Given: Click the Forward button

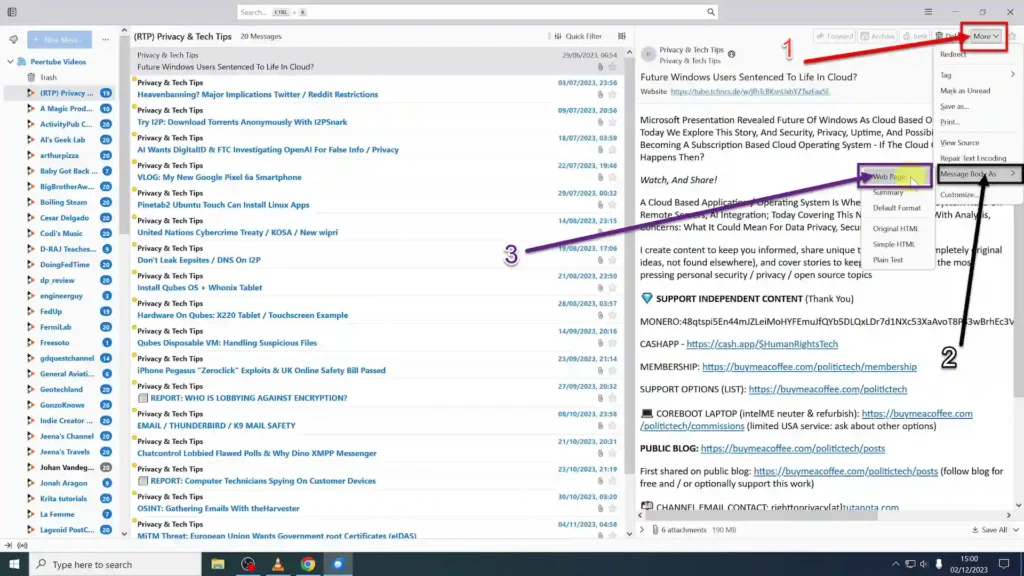Looking at the screenshot, I should (835, 37).
